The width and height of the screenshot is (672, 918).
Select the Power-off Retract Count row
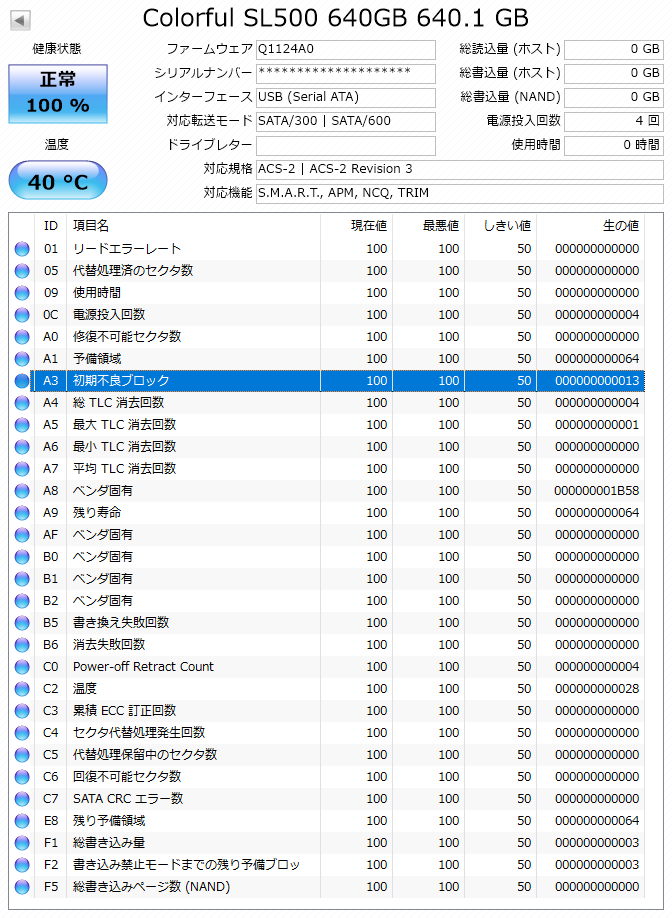(x=328, y=667)
